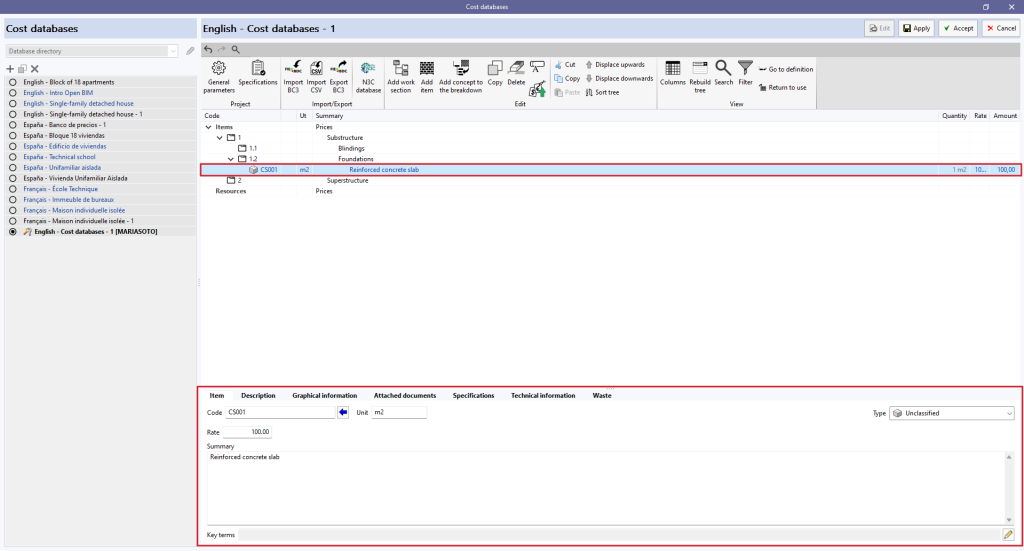
Task: Click the small Copy command beside Cut
Action: coord(567,78)
